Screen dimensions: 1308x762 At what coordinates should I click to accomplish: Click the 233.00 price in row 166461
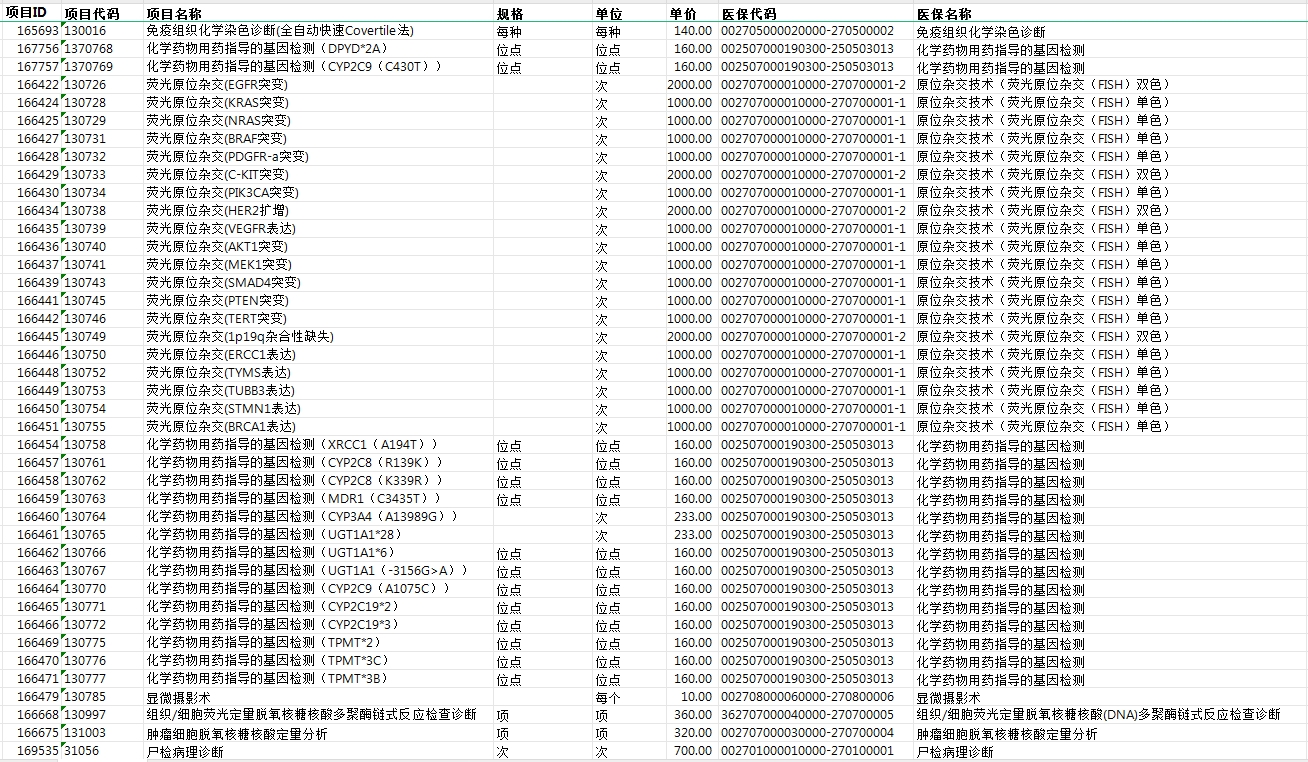693,535
